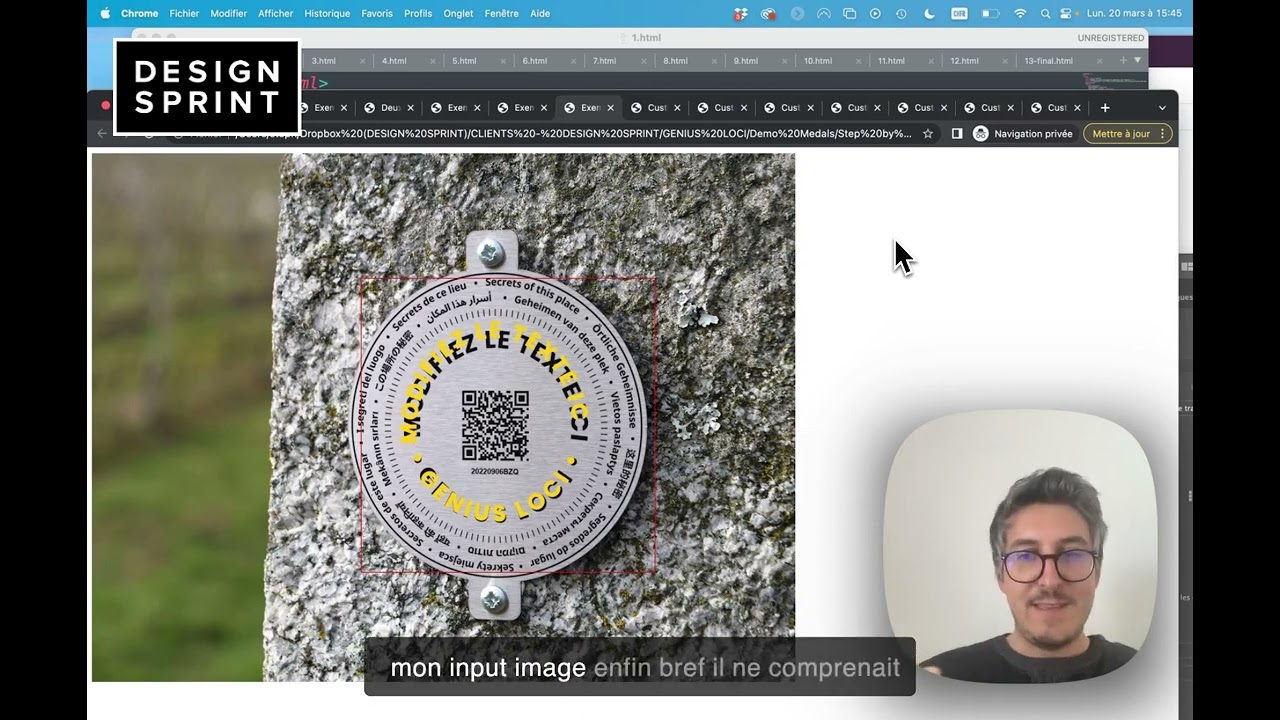This screenshot has height=720, width=1280.
Task: Open the Control Center icon
Action: [1067, 13]
